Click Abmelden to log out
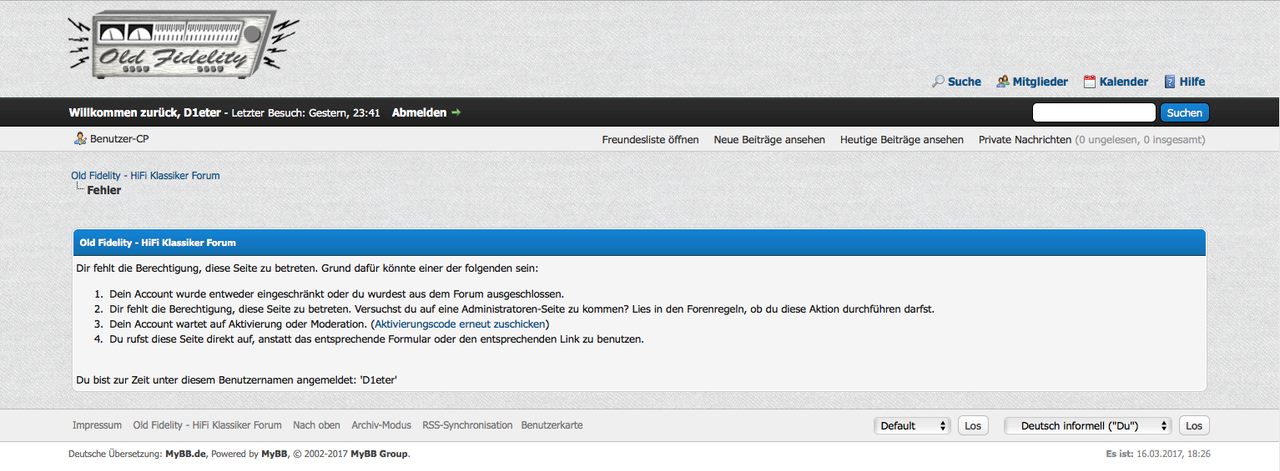This screenshot has height=471, width=1280. pyautogui.click(x=419, y=113)
